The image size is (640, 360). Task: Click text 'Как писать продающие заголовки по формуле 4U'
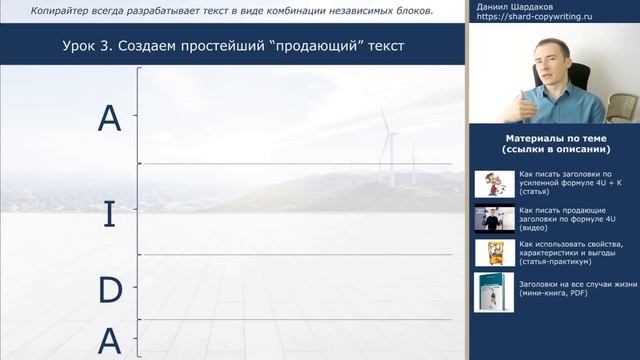pos(567,215)
